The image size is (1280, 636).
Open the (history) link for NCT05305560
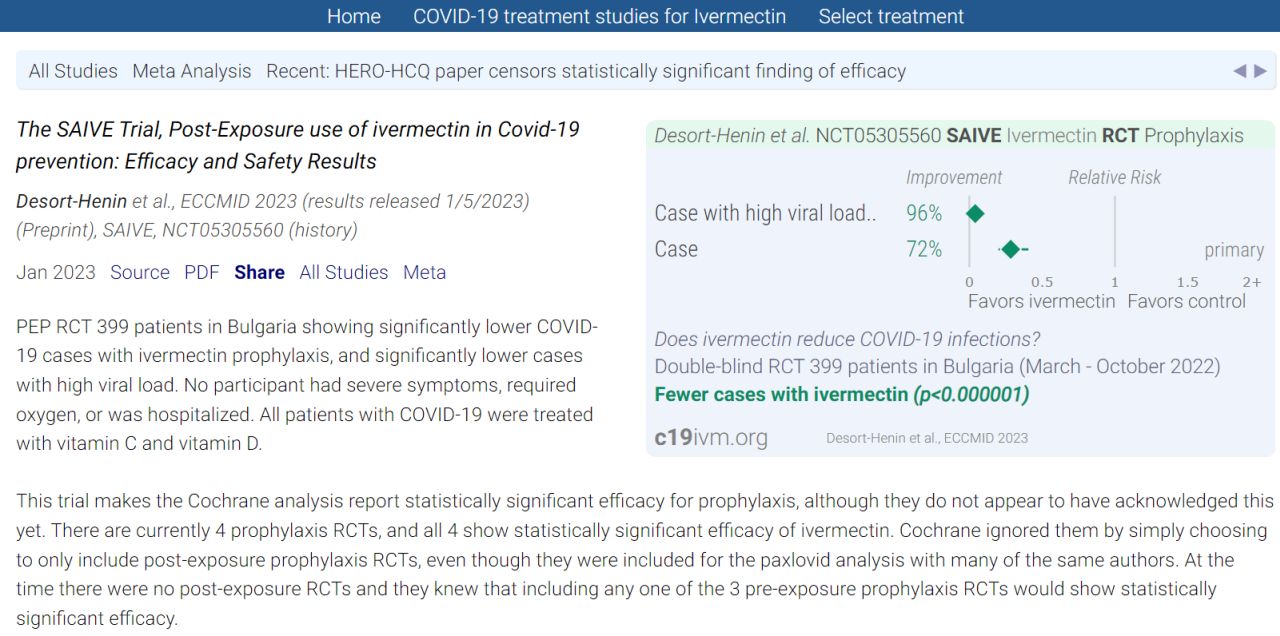(x=323, y=230)
